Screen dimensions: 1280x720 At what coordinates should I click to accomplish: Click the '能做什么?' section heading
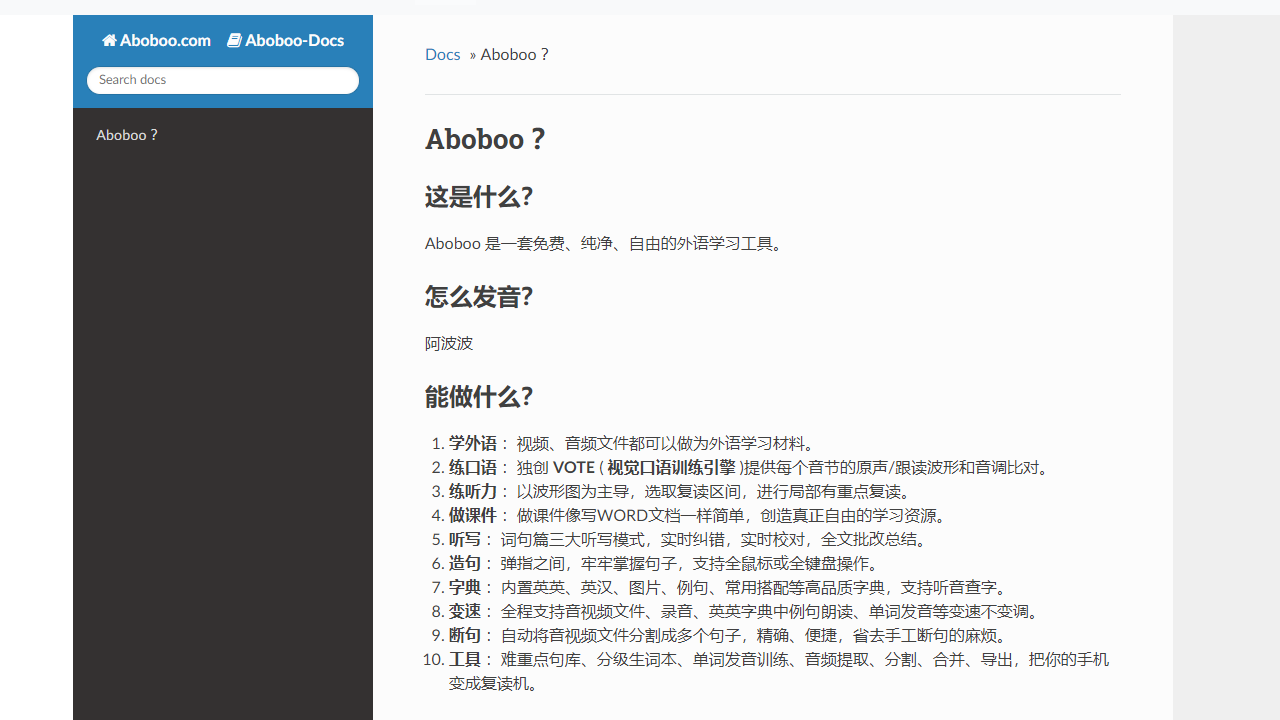pos(479,397)
